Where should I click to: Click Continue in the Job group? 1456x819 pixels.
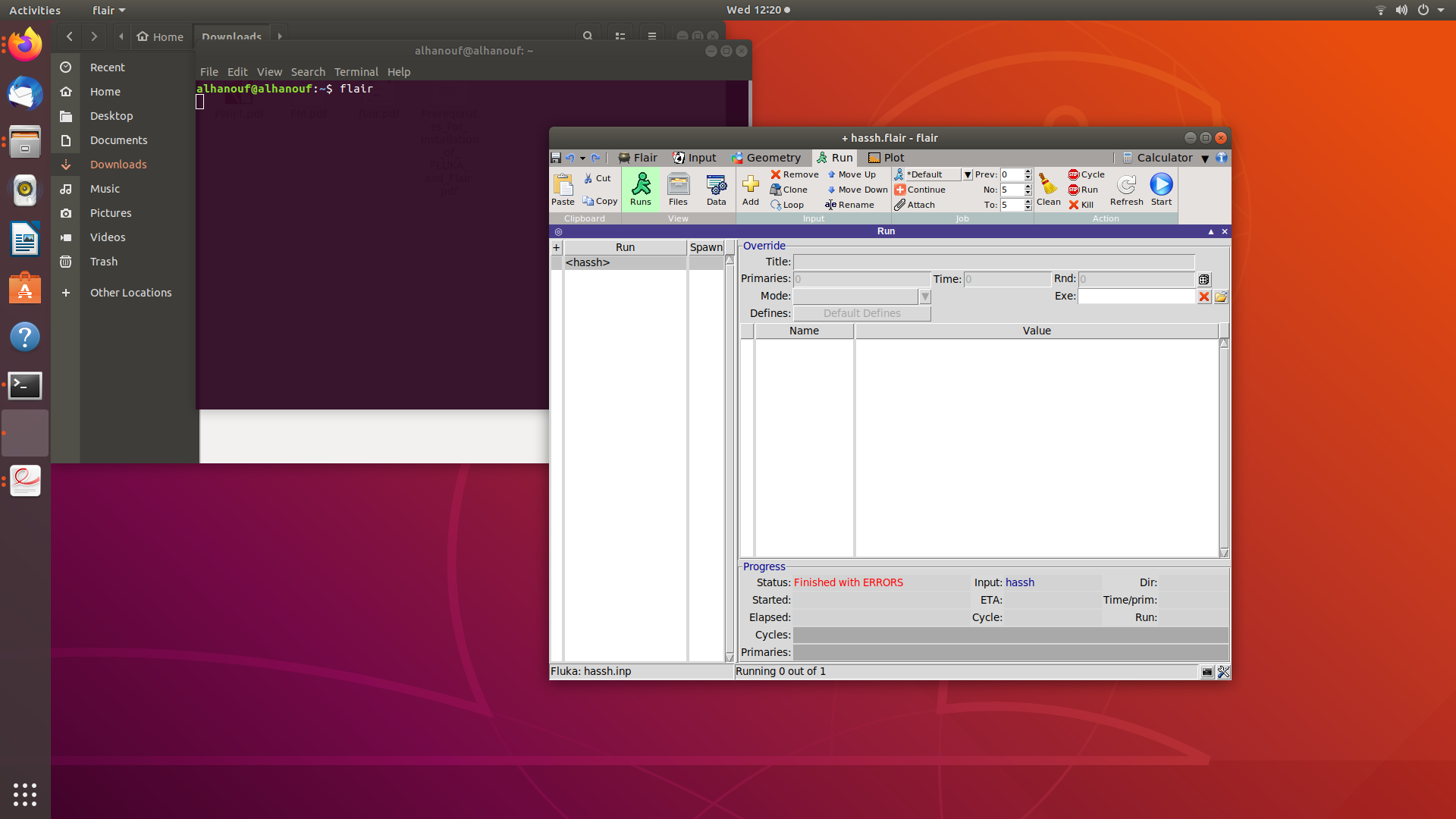(920, 190)
